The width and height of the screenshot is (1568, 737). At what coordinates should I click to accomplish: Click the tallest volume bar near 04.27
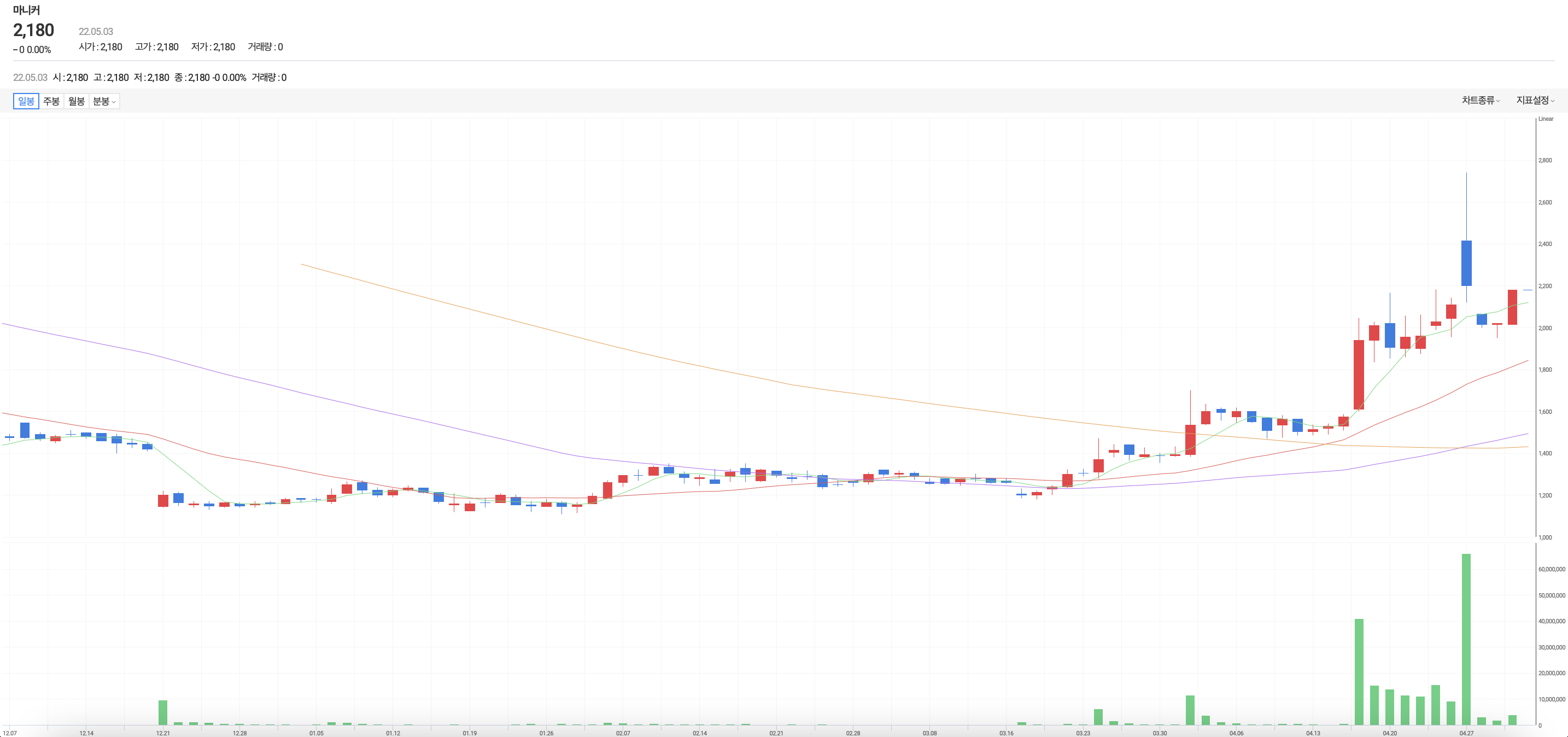pos(1466,639)
